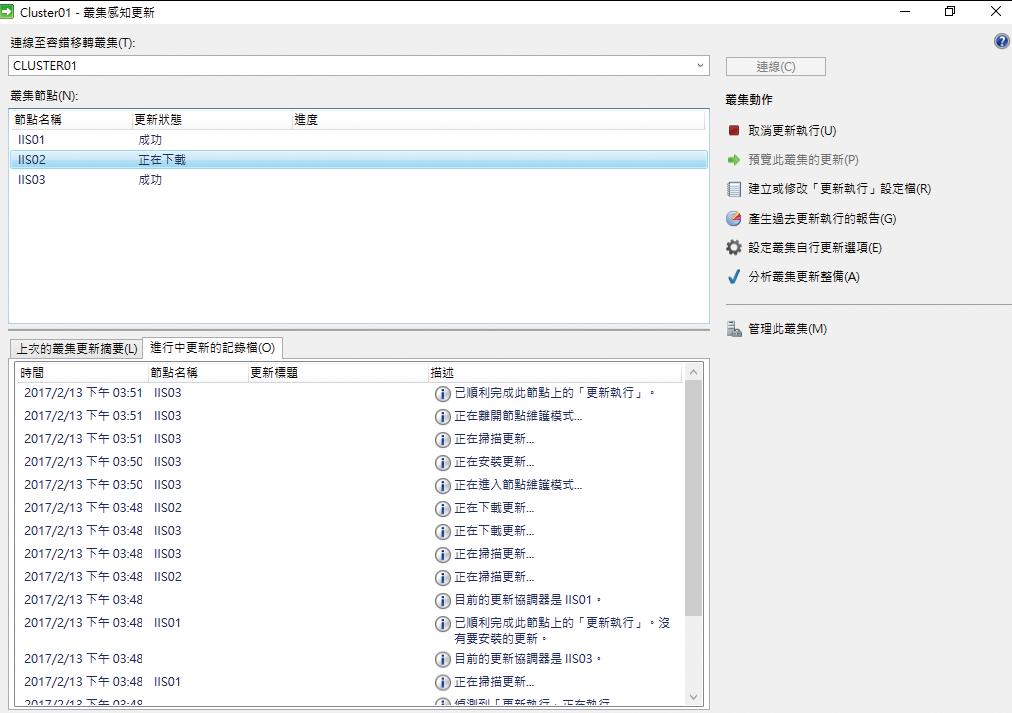Click info icon beside 正在進入節點維護模式
1012x713 pixels.
442,486
